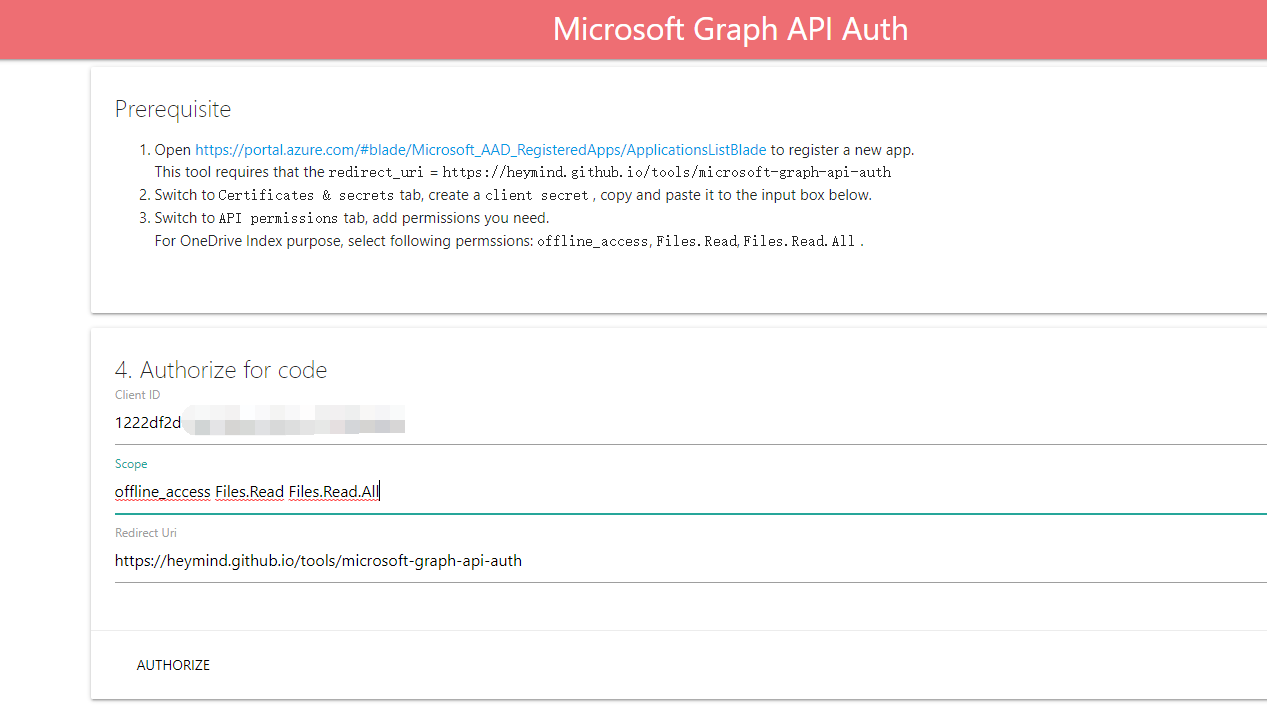Click 'client secret' code text in step 2
Screen dimensions: 1267x705
tap(537, 195)
